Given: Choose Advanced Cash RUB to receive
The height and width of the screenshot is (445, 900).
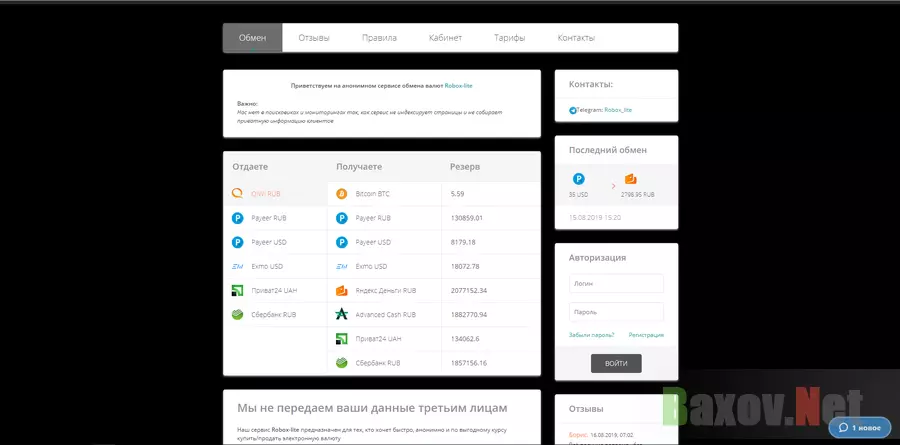Looking at the screenshot, I should tap(385, 315).
